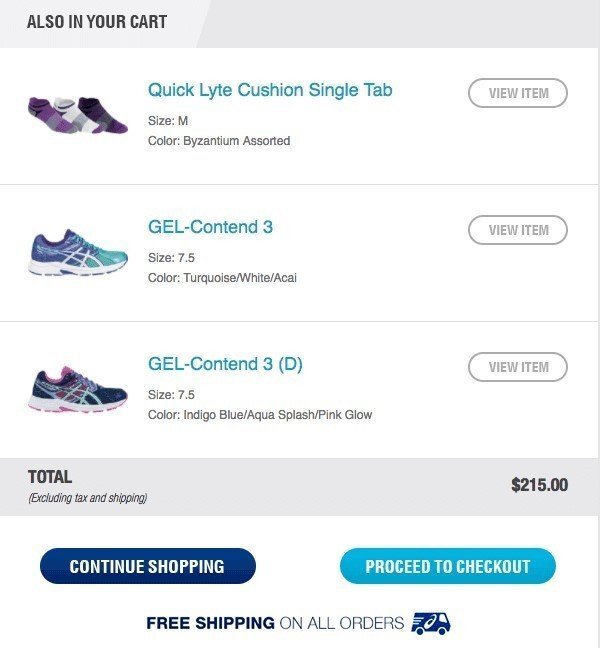Click the Excluding tax and shipping note
Screen dimensions: 600x648
[x=87, y=498]
